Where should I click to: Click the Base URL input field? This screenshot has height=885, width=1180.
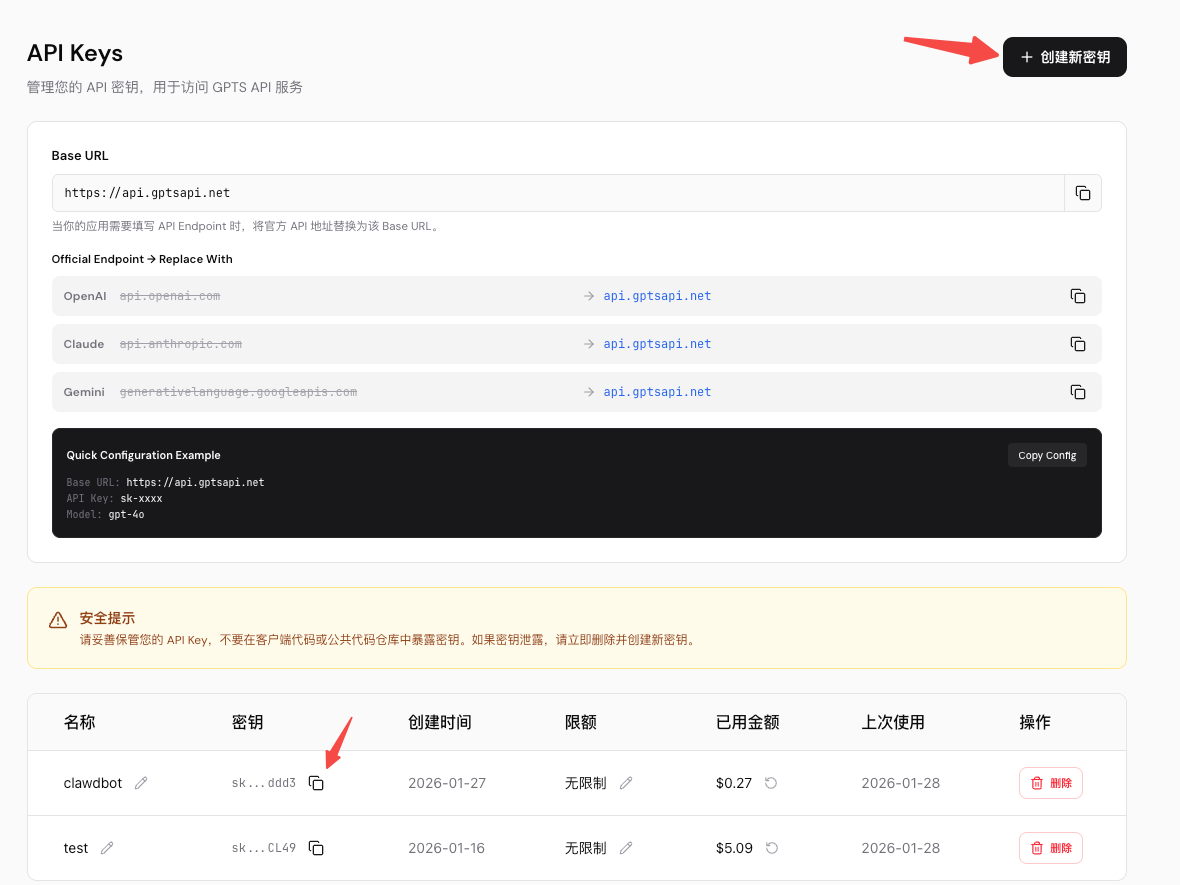pos(558,193)
